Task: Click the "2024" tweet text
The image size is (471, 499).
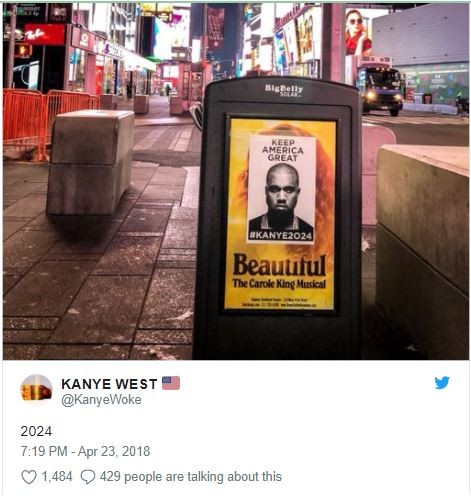Action: click(x=36, y=431)
